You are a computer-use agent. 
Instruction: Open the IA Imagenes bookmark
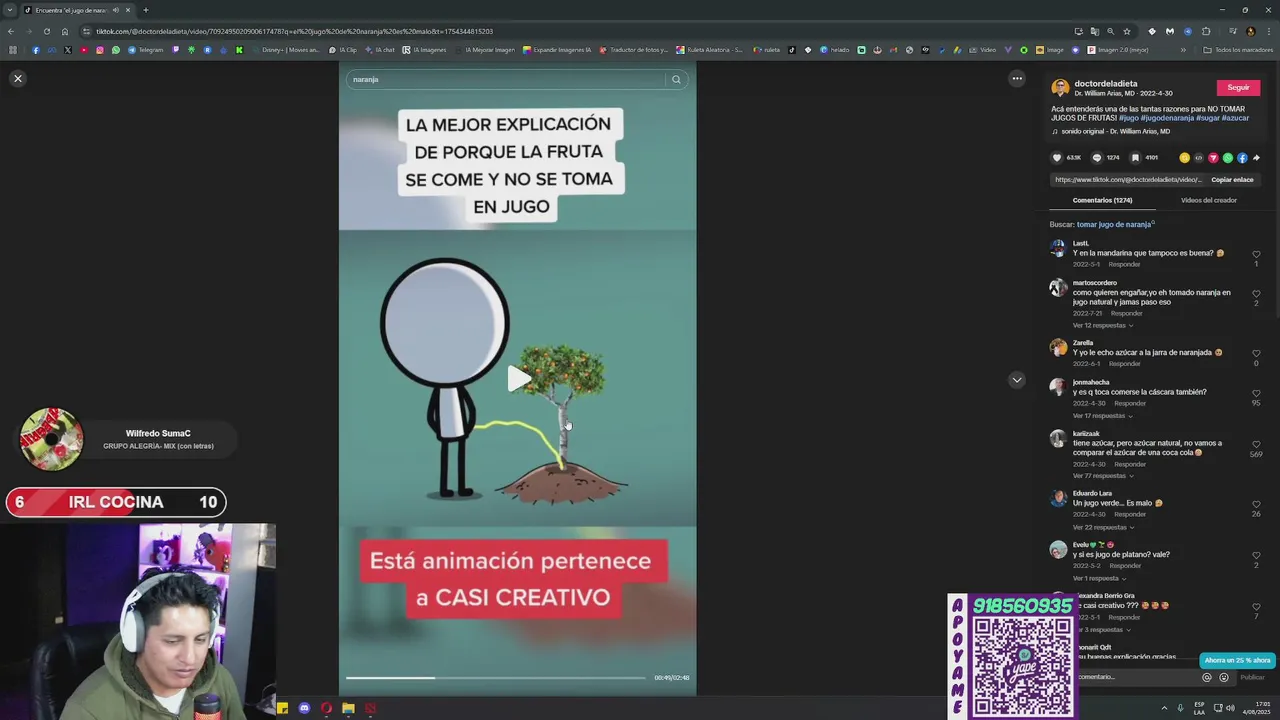tap(424, 50)
